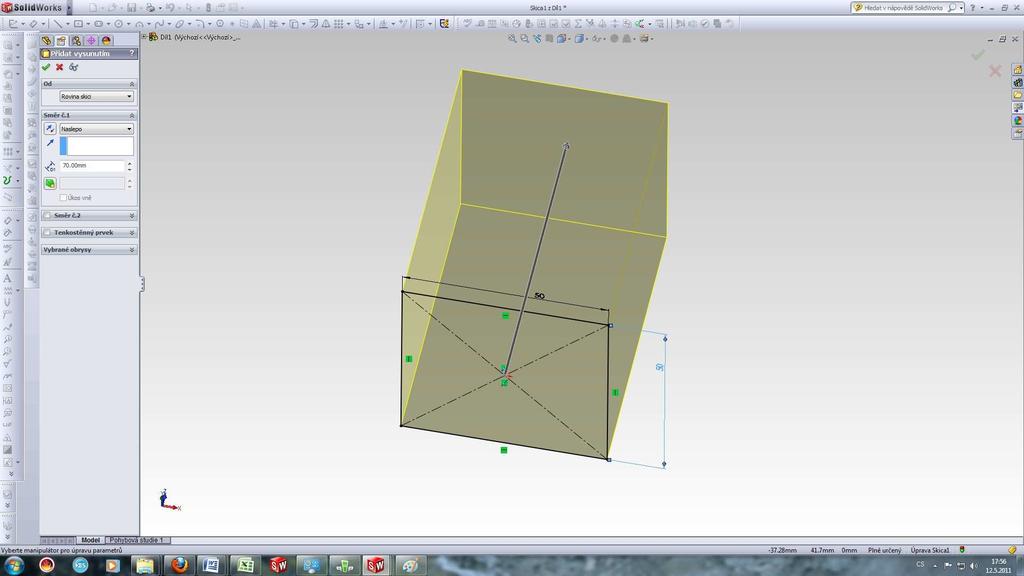The width and height of the screenshot is (1024, 576).
Task: Switch to the Model tab
Action: [x=90, y=540]
